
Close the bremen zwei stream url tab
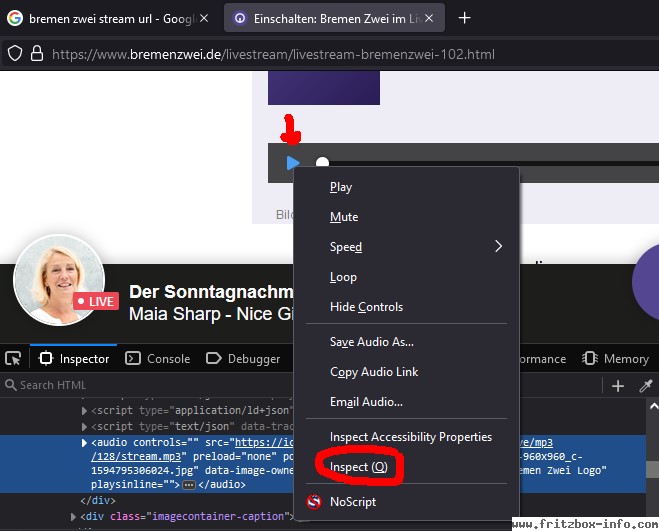204,18
